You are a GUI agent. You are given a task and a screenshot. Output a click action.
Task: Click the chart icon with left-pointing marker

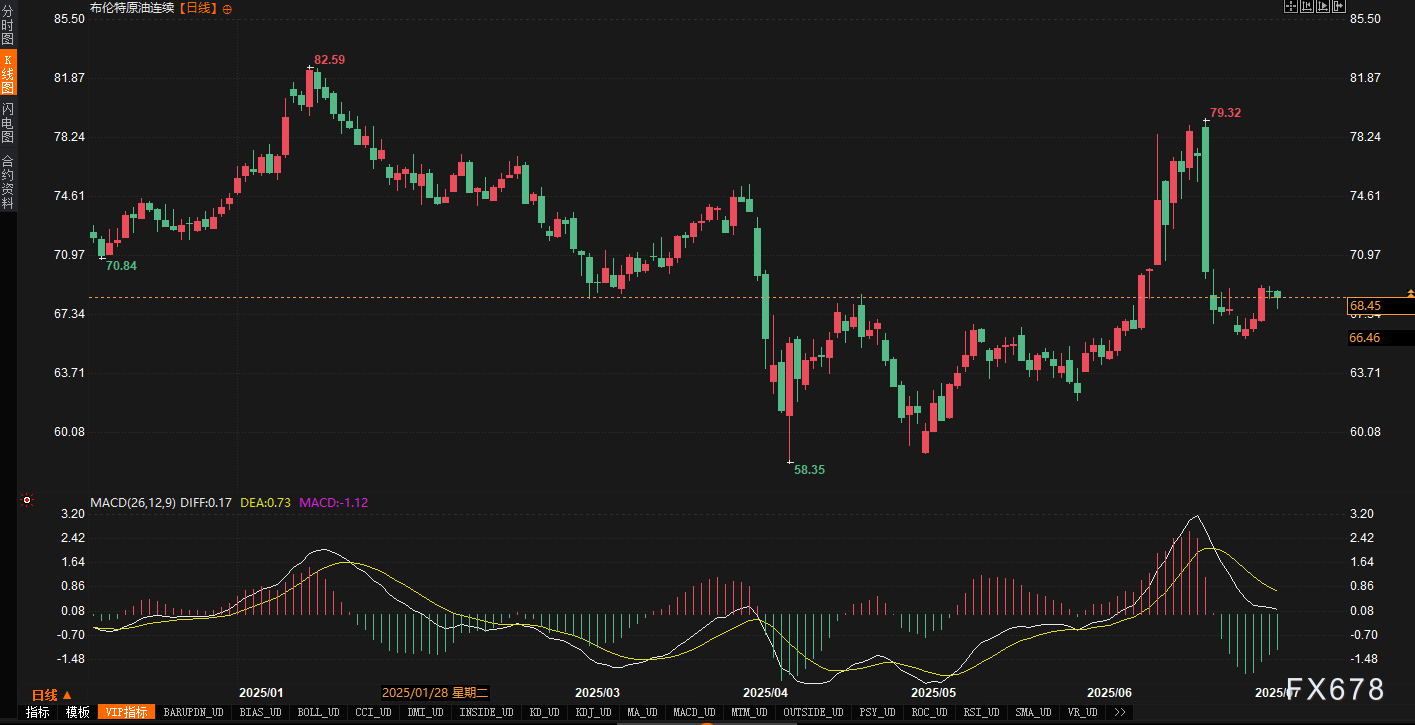point(1307,7)
